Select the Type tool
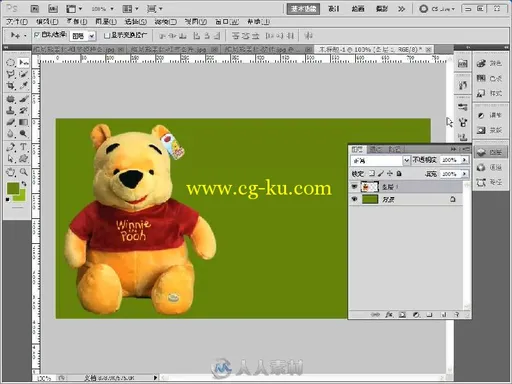This screenshot has height=384, width=512. 23,147
